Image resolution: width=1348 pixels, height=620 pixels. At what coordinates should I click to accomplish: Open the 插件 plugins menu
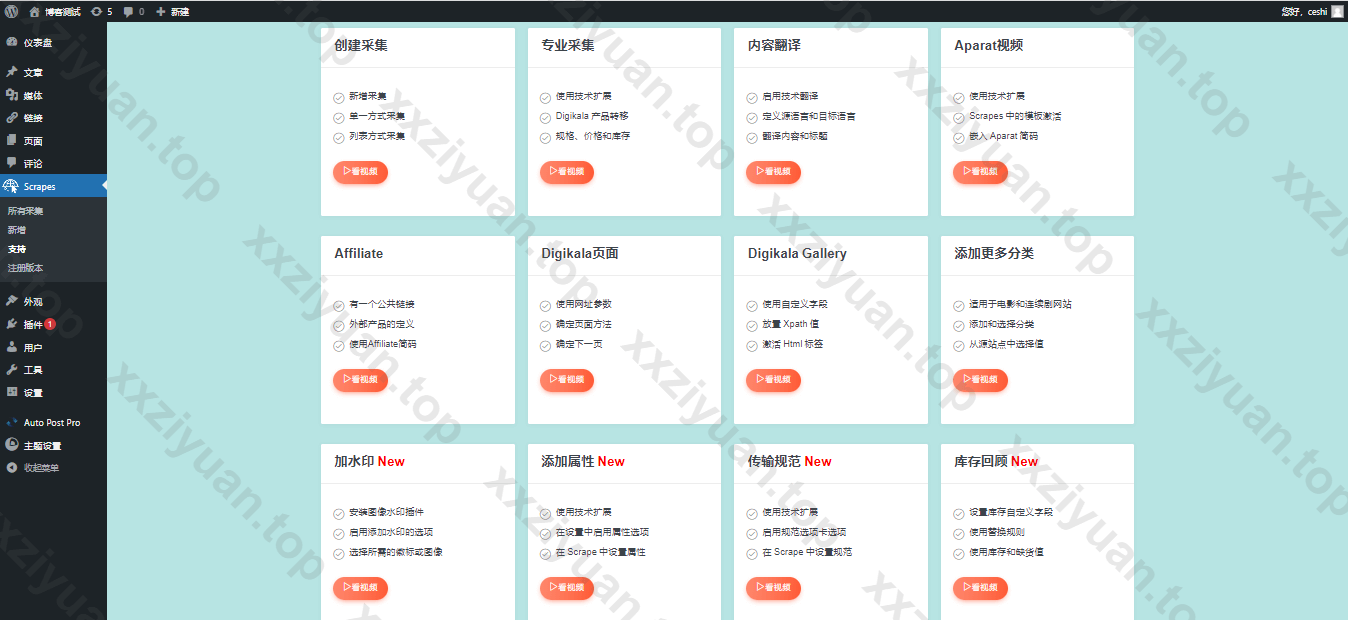(x=33, y=325)
